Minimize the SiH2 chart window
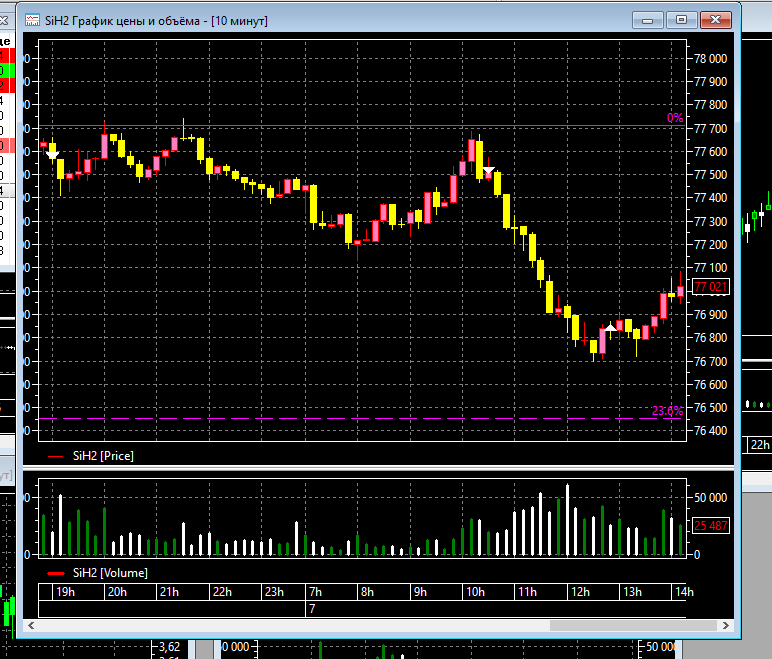The image size is (772, 659). click(648, 20)
